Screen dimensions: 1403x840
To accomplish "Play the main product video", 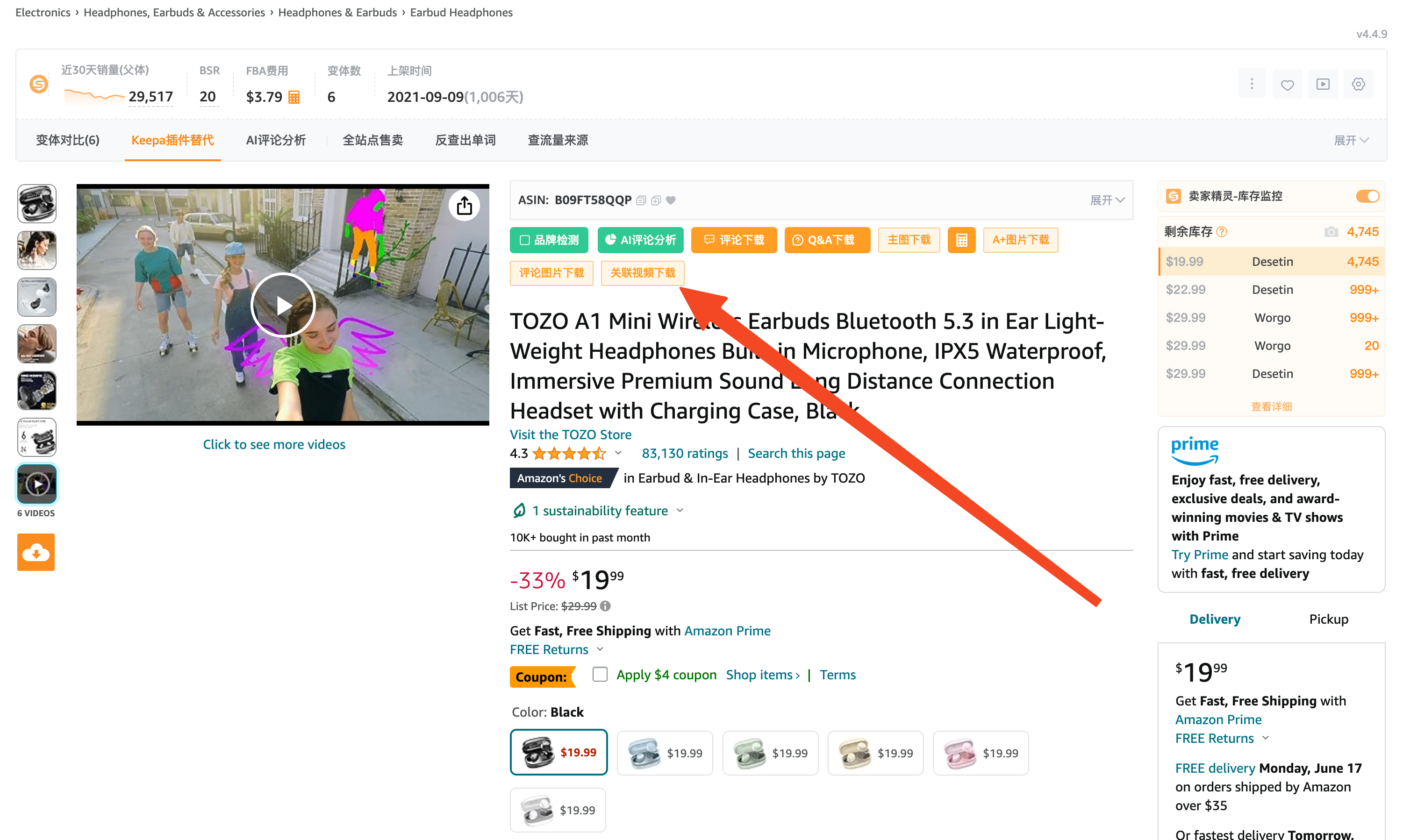I will point(283,305).
